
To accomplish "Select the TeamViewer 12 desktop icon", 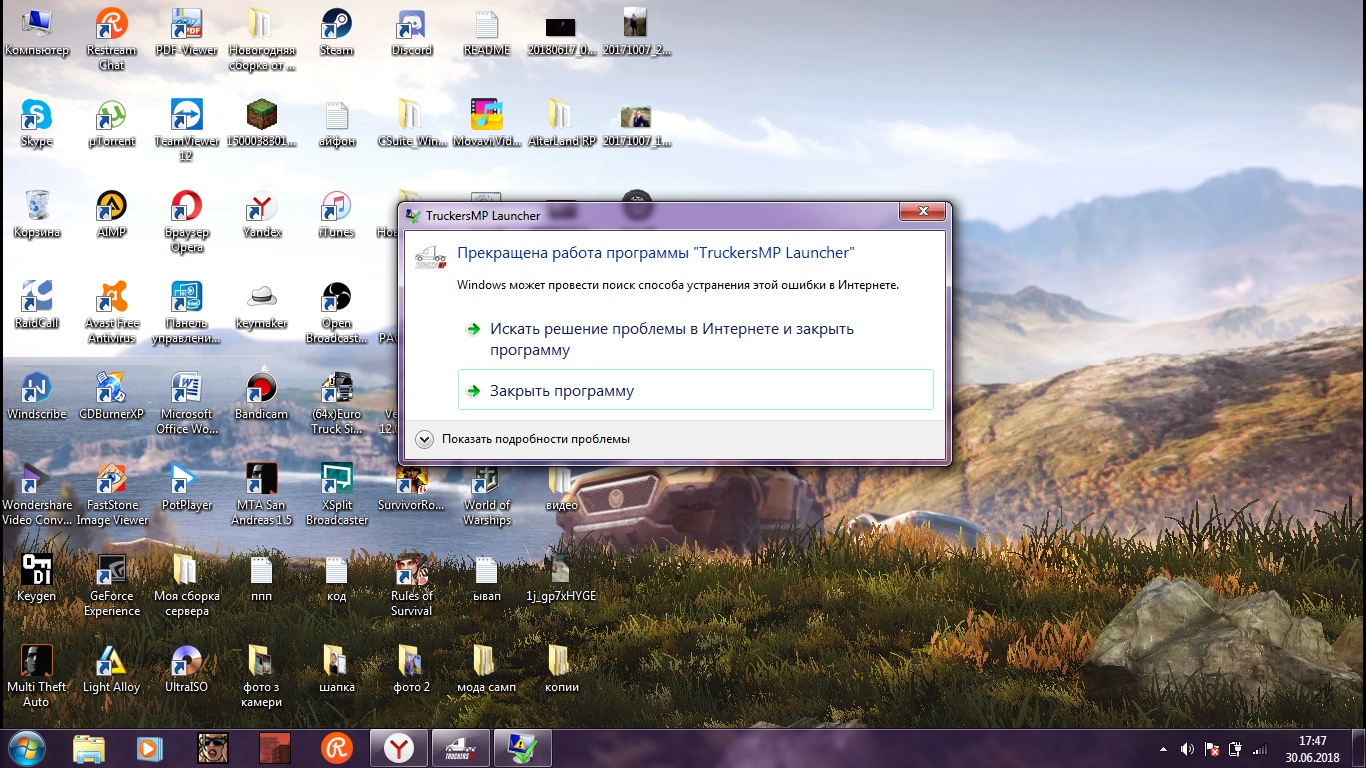I will click(x=186, y=131).
